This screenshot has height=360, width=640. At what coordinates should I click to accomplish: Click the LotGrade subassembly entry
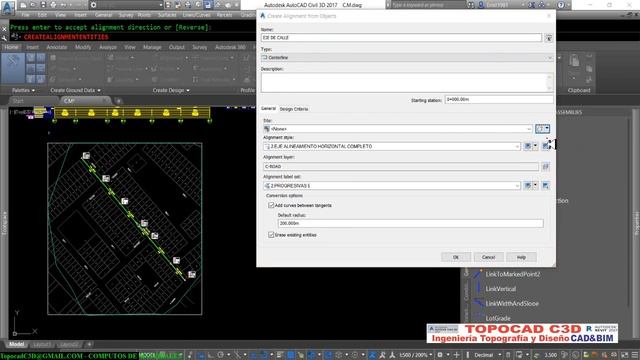pos(498,318)
